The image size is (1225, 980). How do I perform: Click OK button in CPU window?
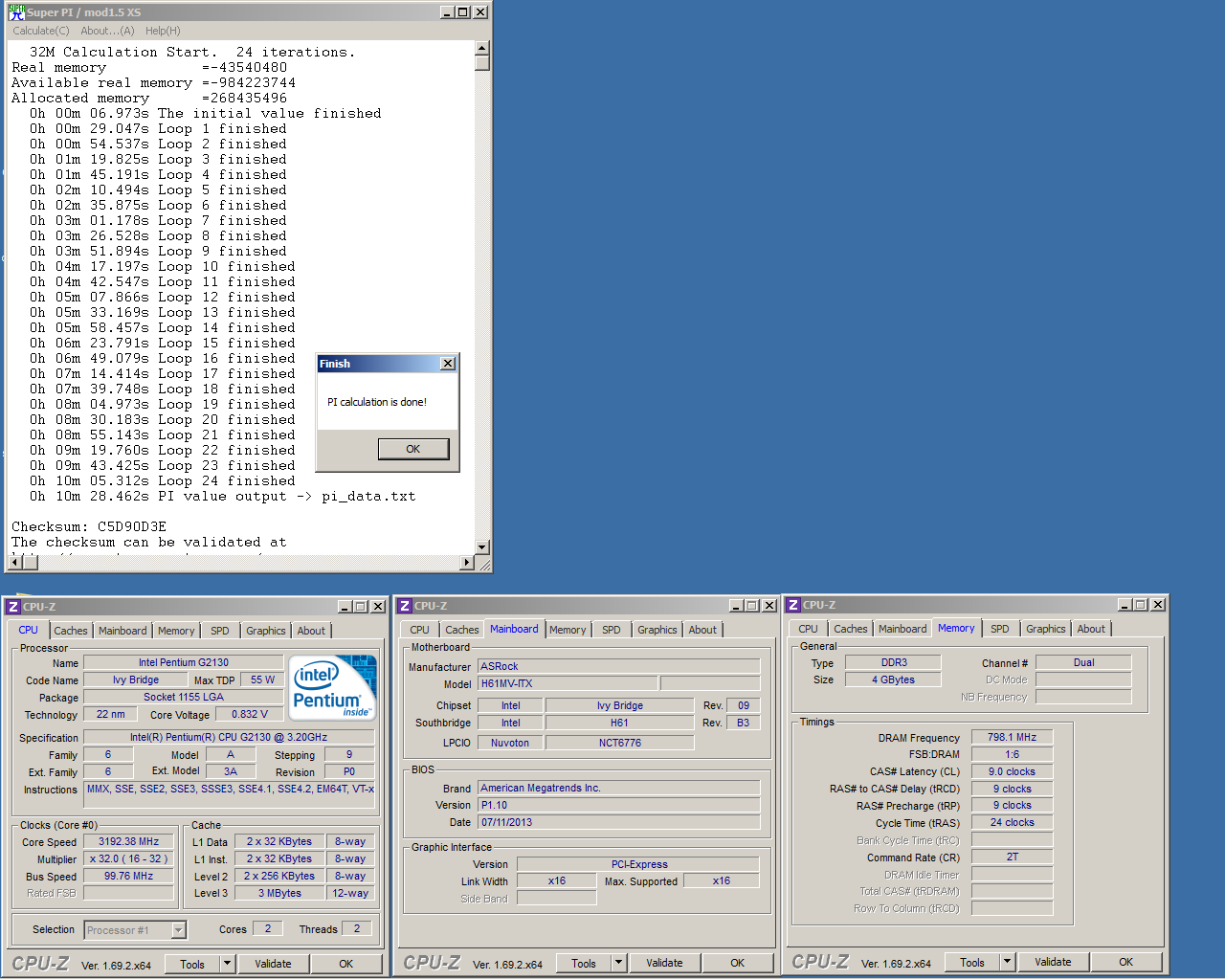(346, 964)
